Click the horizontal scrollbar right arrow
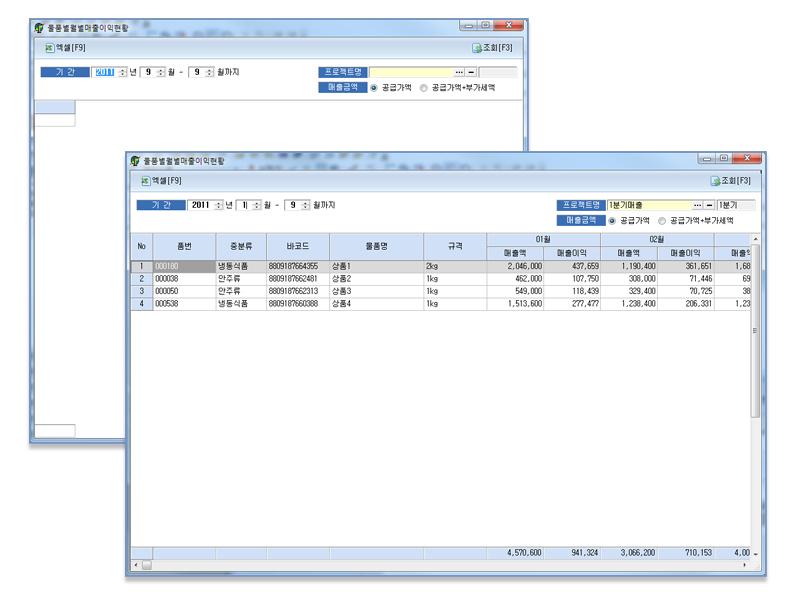800x599 pixels. (745, 566)
